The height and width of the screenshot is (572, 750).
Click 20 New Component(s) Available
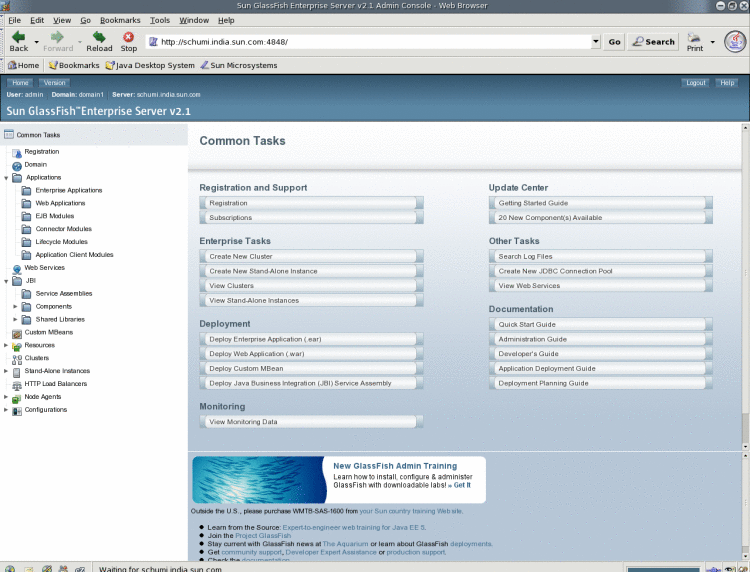[601, 218]
